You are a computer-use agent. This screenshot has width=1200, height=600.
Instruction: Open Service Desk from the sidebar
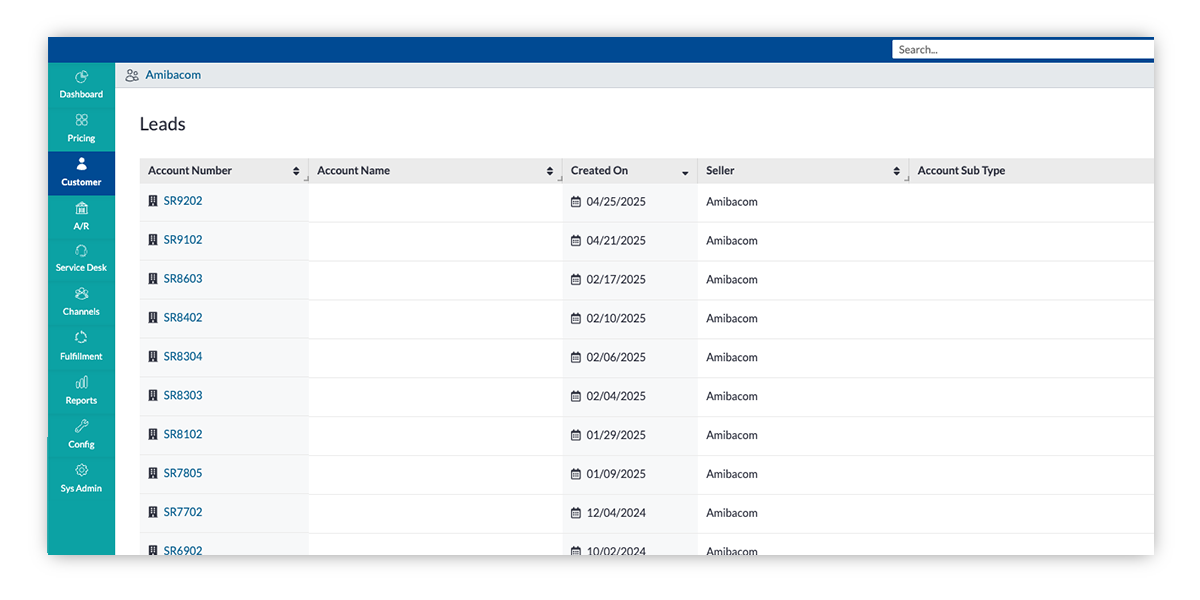coord(81,258)
